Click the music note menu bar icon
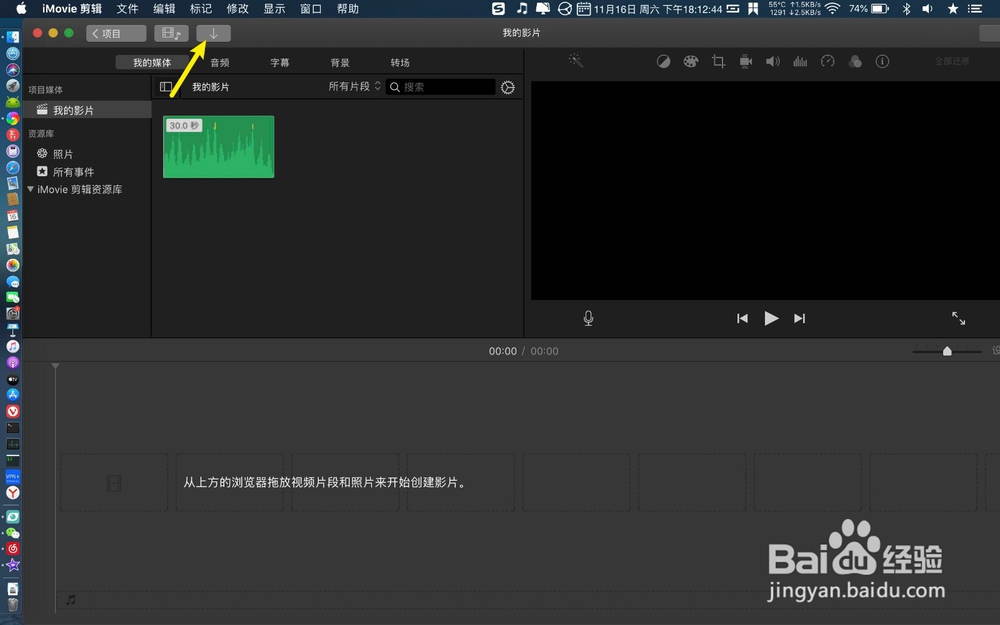 pyautogui.click(x=522, y=8)
